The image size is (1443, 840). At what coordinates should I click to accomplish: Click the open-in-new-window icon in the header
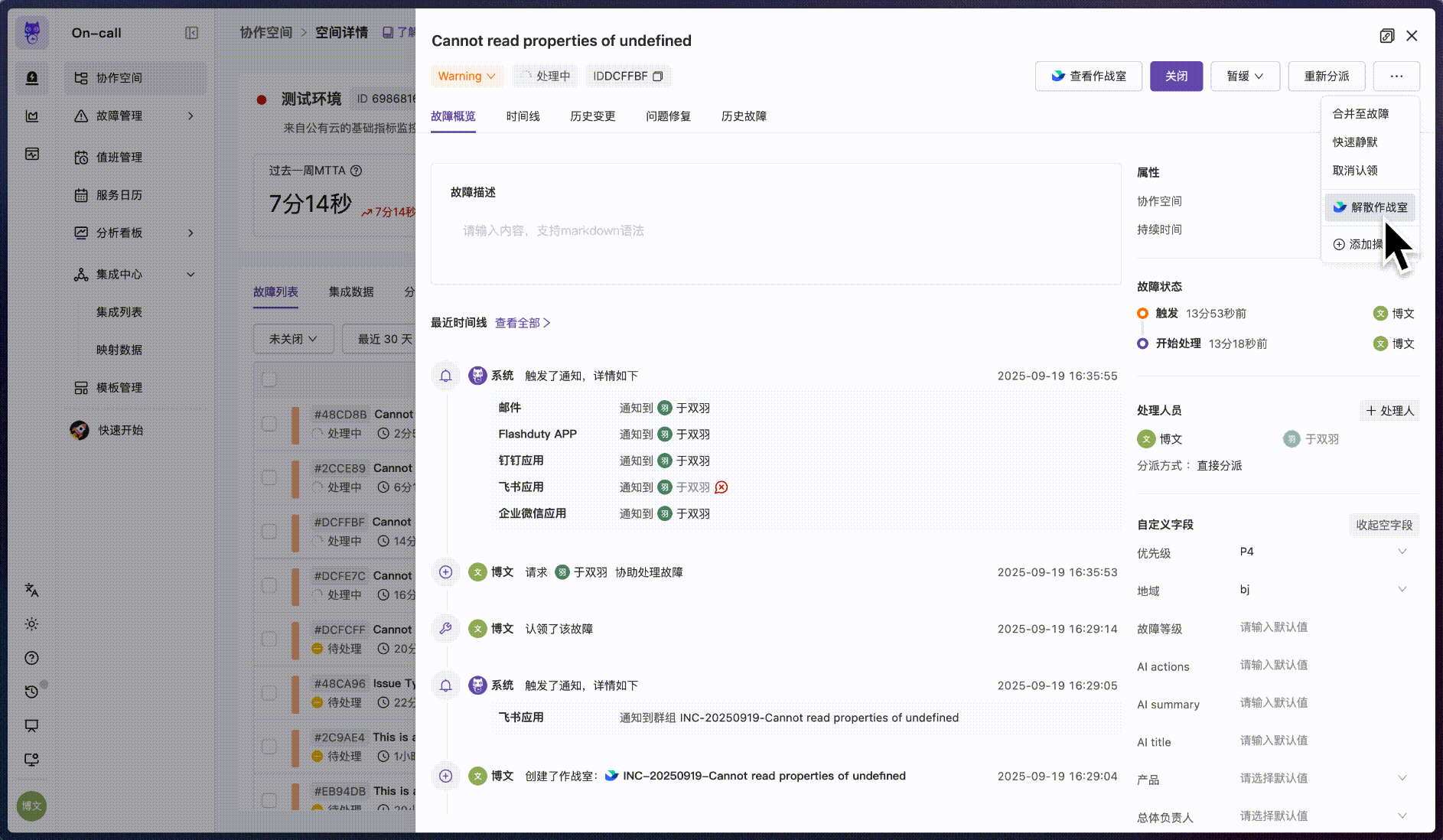coord(1386,36)
